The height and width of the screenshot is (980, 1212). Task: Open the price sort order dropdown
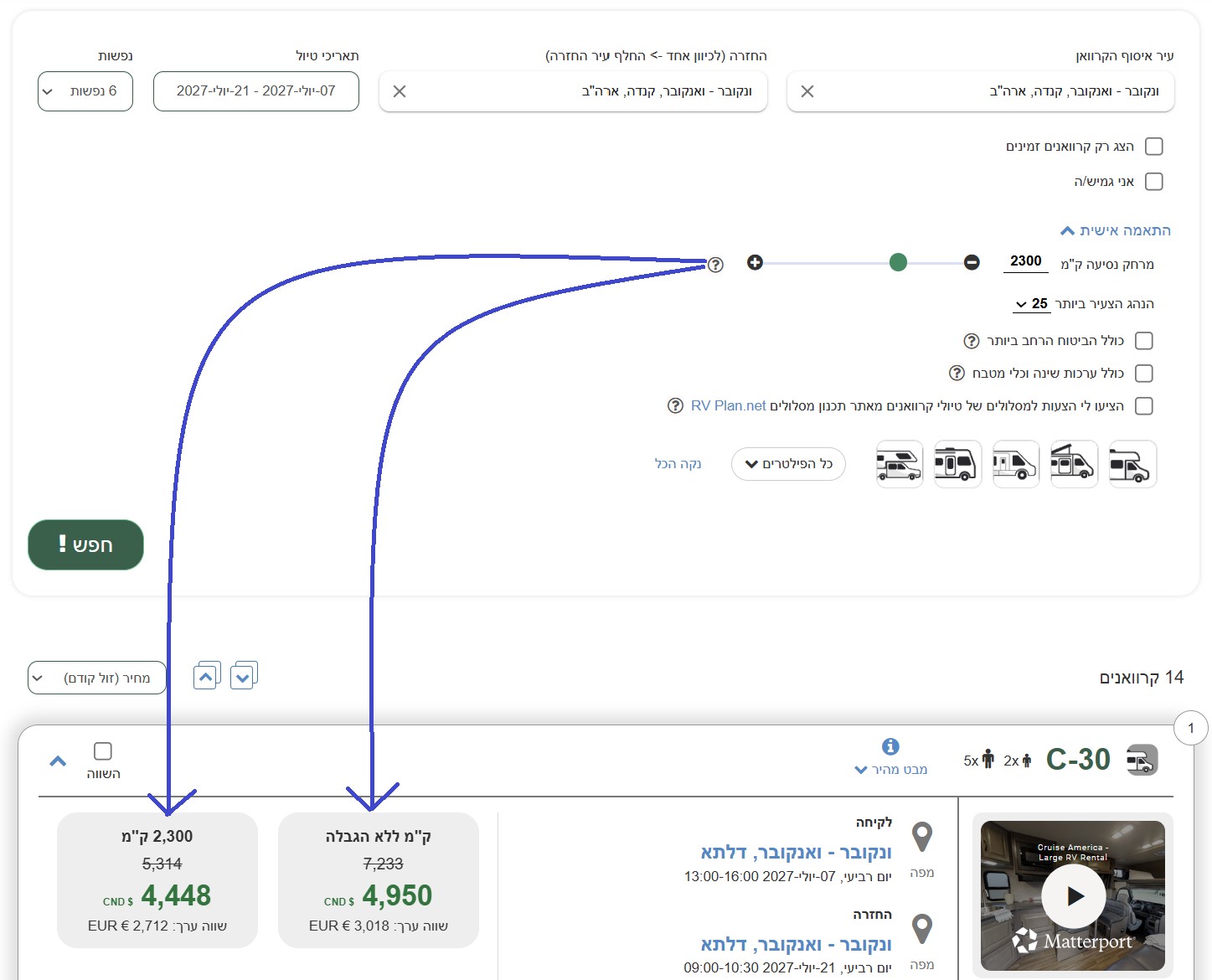tap(97, 678)
